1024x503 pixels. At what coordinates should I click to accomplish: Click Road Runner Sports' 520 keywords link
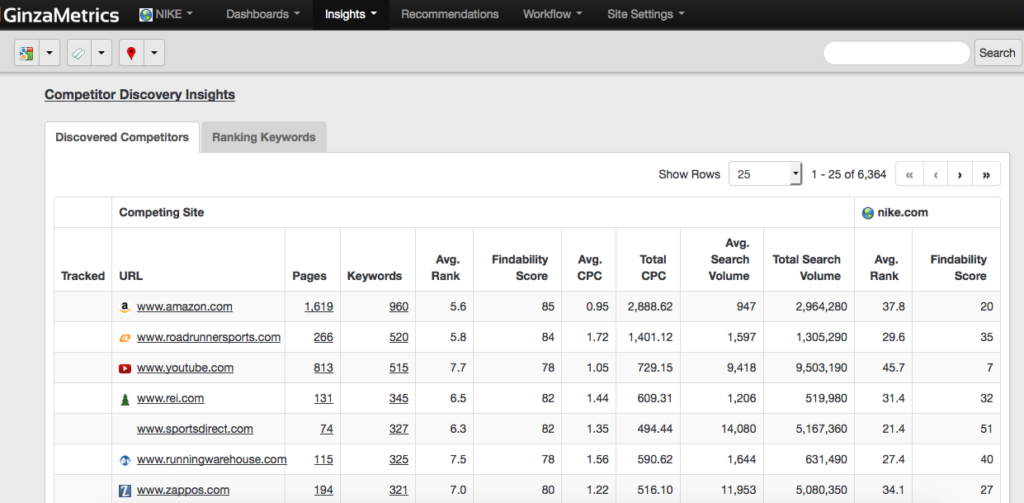(x=398, y=337)
